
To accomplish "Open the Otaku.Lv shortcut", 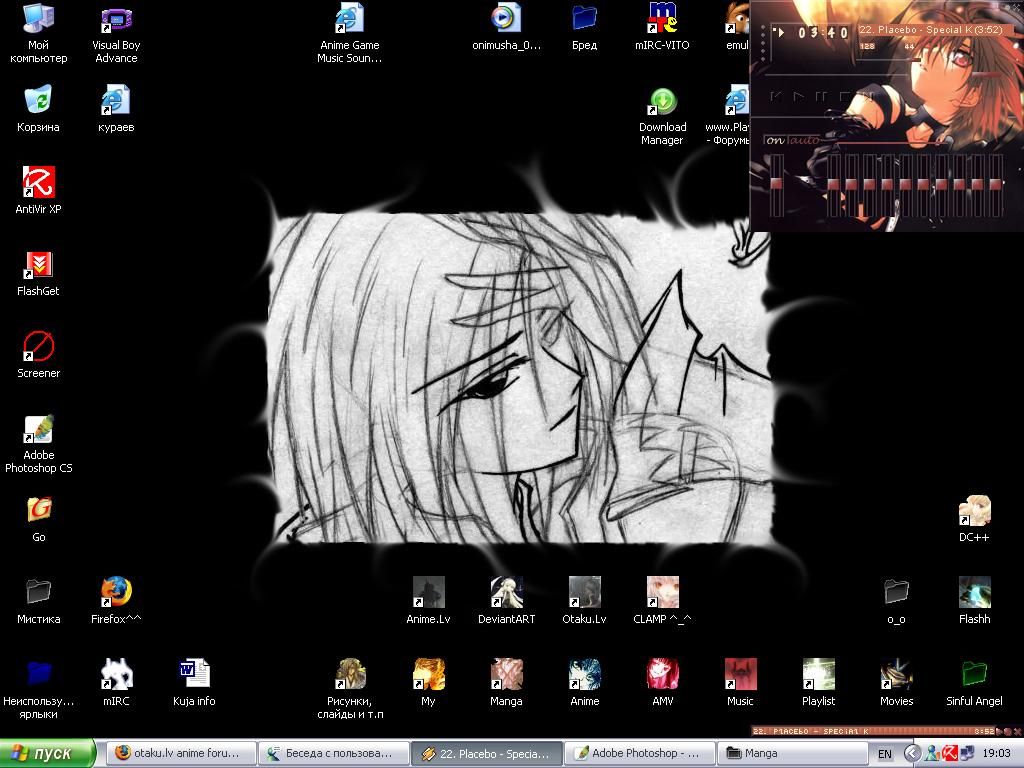I will 584,601.
